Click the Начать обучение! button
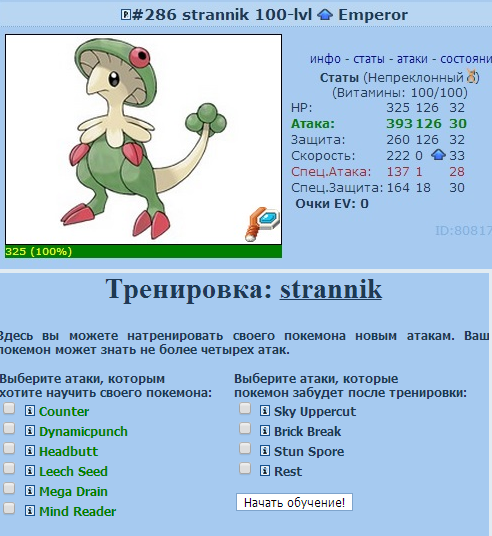This screenshot has height=536, width=492. pos(294,502)
